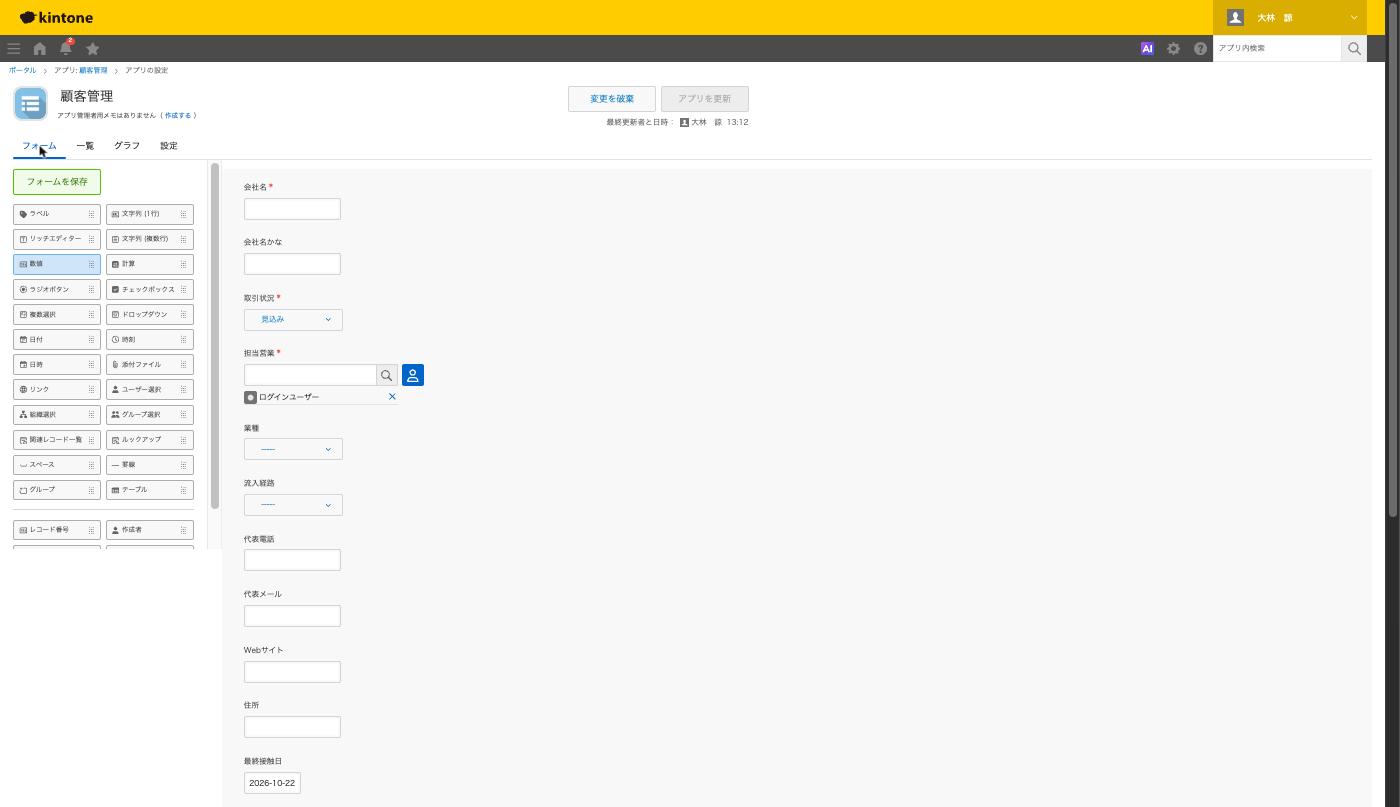Click the app search magnifier button
This screenshot has width=1400, height=807.
[x=1354, y=48]
